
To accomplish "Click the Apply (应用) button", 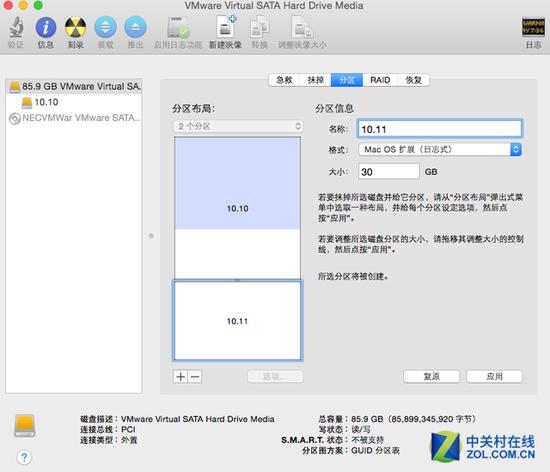I will (495, 377).
